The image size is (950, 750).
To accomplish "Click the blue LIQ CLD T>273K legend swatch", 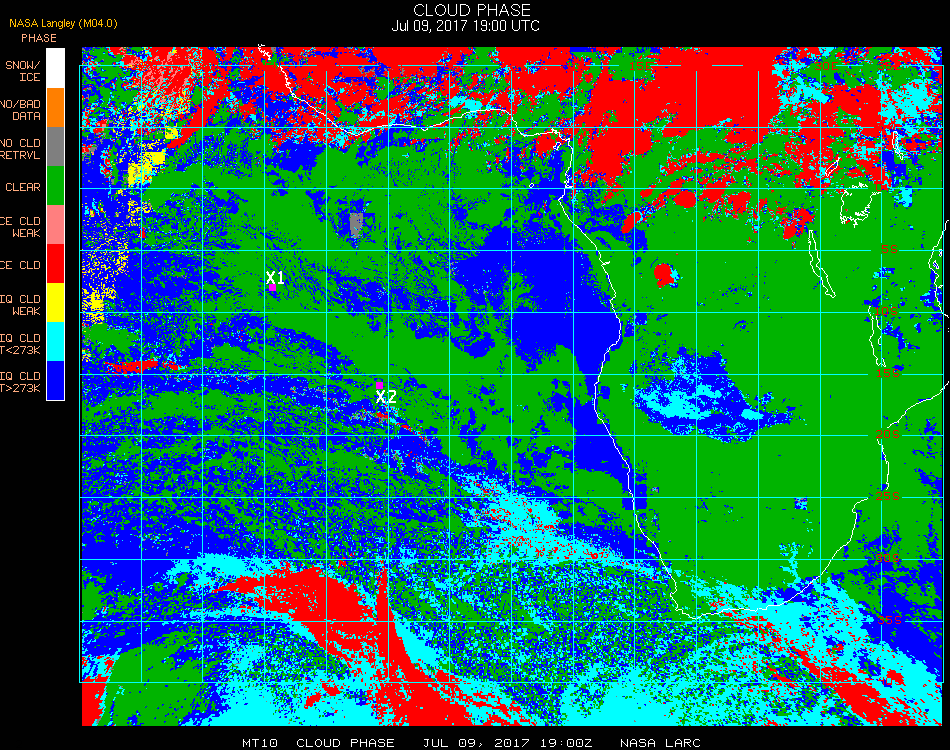I will 55,380.
